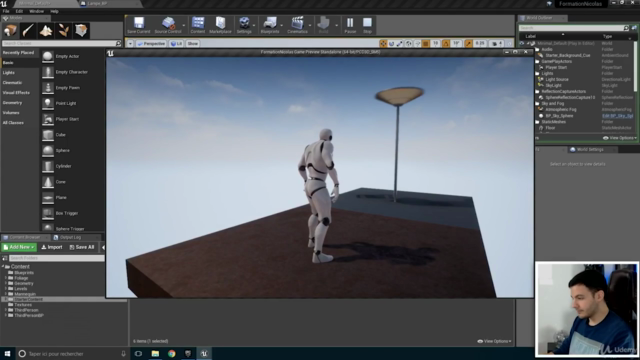Pause the running game preview
This screenshot has width=640, height=360.
click(350, 25)
